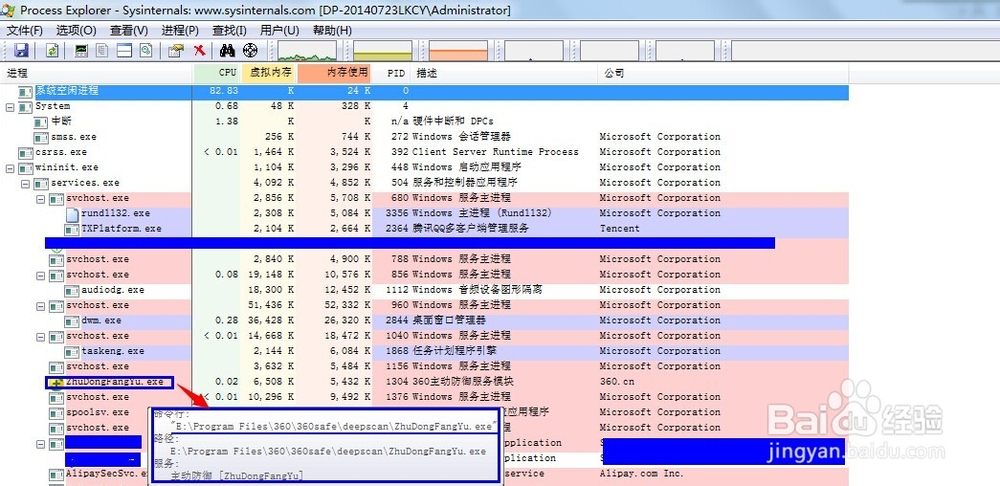Click the red X Kill Process icon
1000x486 pixels.
click(200, 50)
